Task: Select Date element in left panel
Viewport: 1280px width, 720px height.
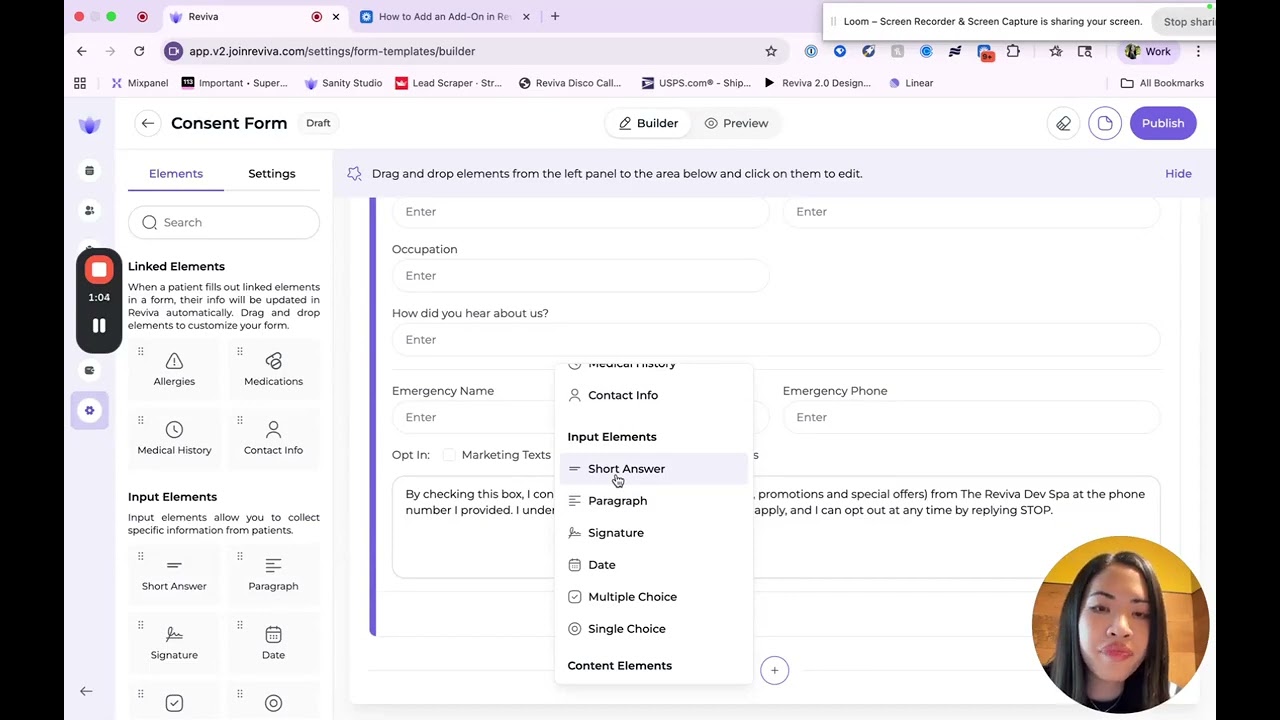Action: tap(273, 643)
